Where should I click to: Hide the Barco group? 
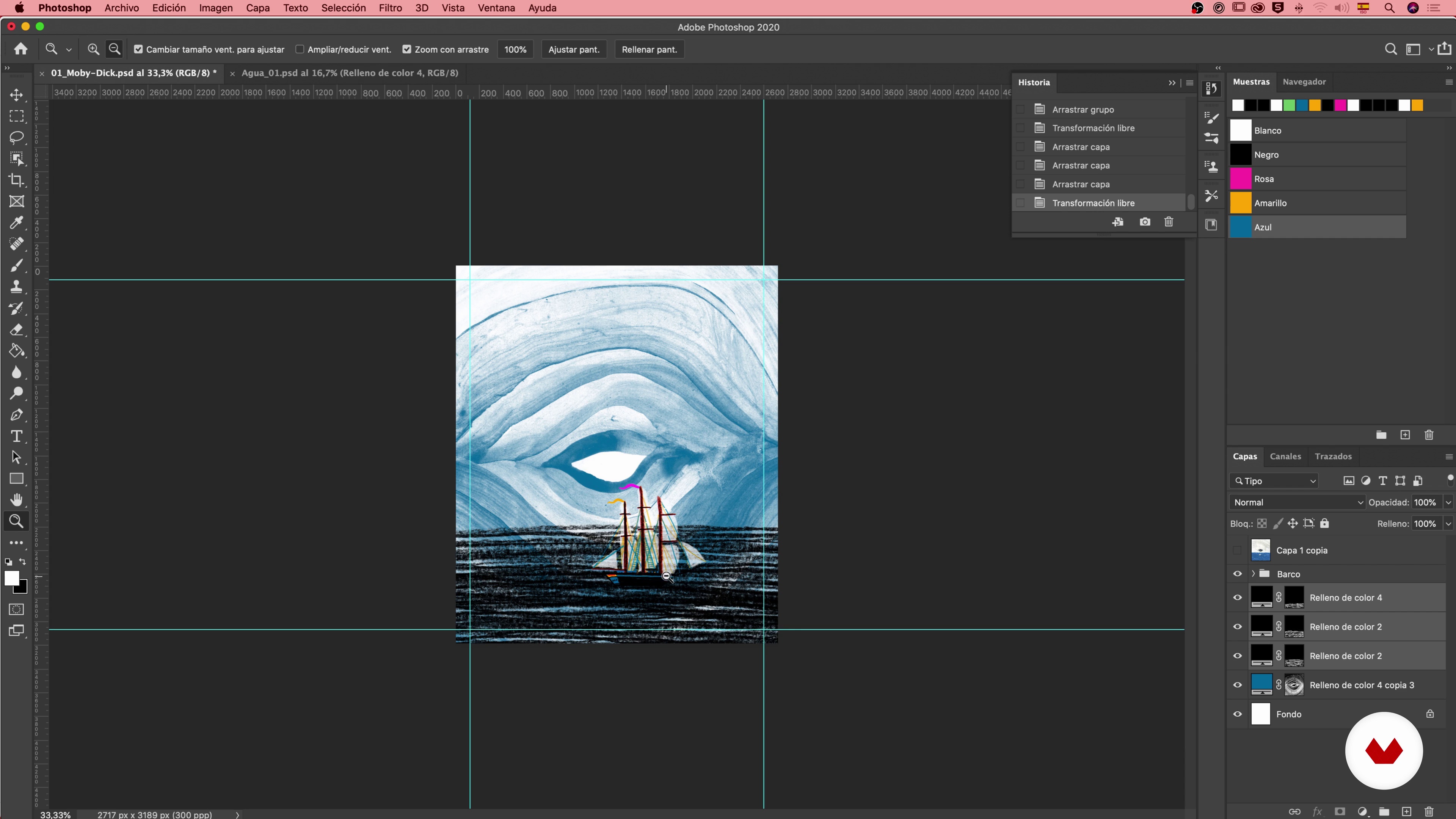click(1237, 574)
